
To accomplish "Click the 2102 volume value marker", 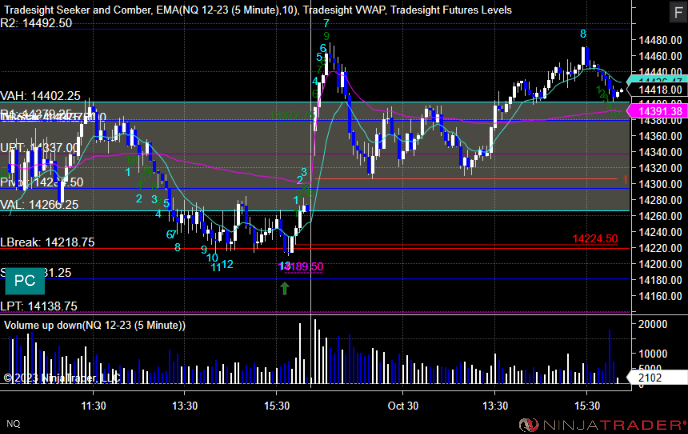I will pyautogui.click(x=657, y=378).
